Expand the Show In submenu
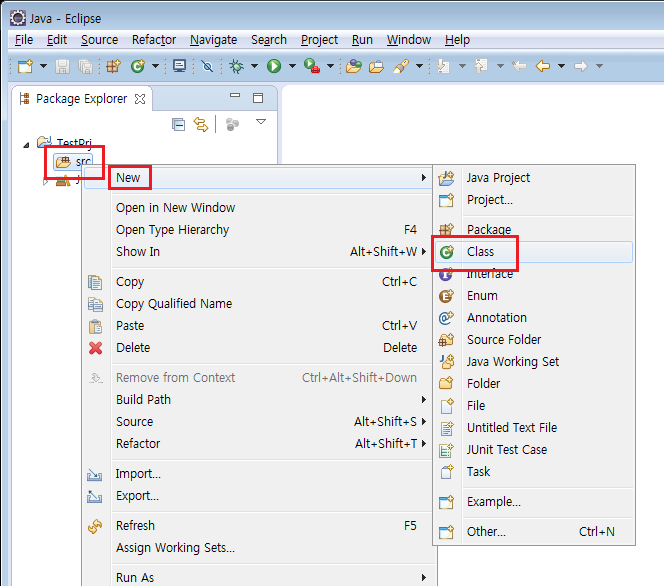Viewport: 664px width, 586px height. pyautogui.click(x=258, y=252)
